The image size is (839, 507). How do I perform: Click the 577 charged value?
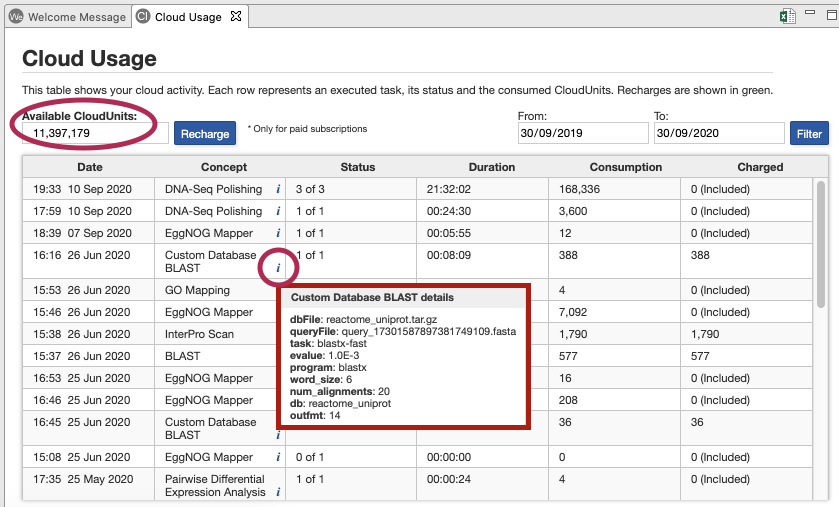(x=700, y=356)
